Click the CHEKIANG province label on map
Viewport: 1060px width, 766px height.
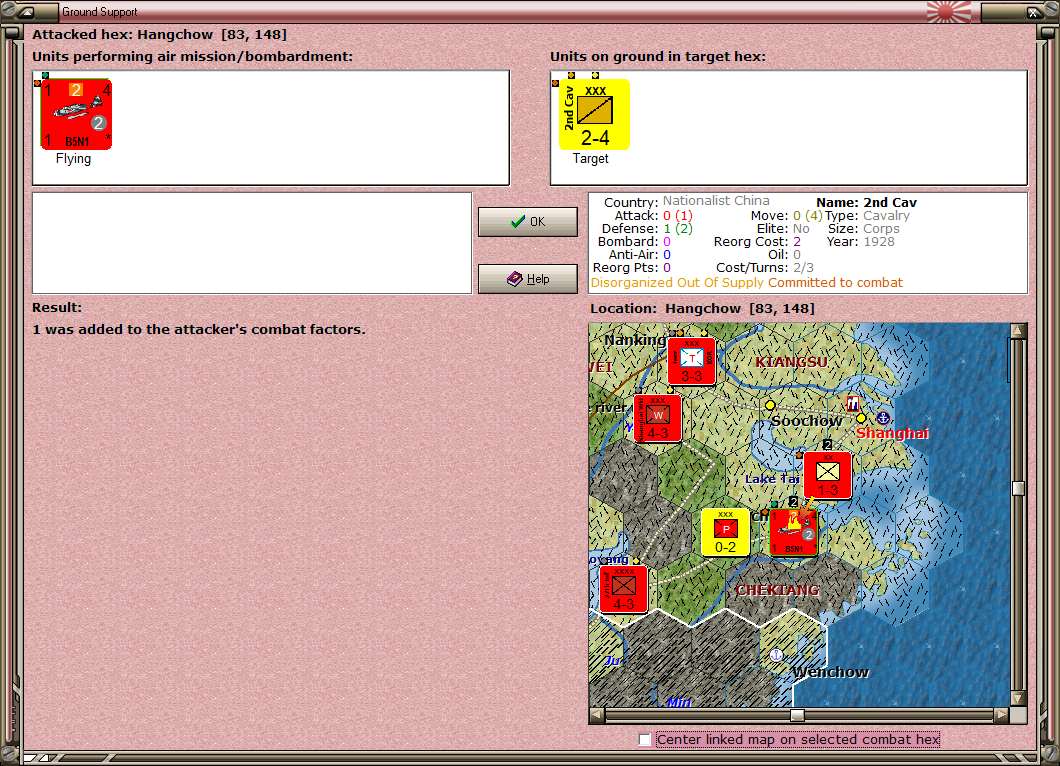click(777, 590)
